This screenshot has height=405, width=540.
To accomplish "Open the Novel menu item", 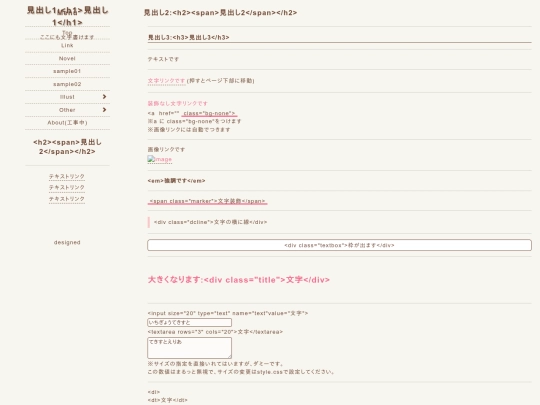I will tap(67, 59).
